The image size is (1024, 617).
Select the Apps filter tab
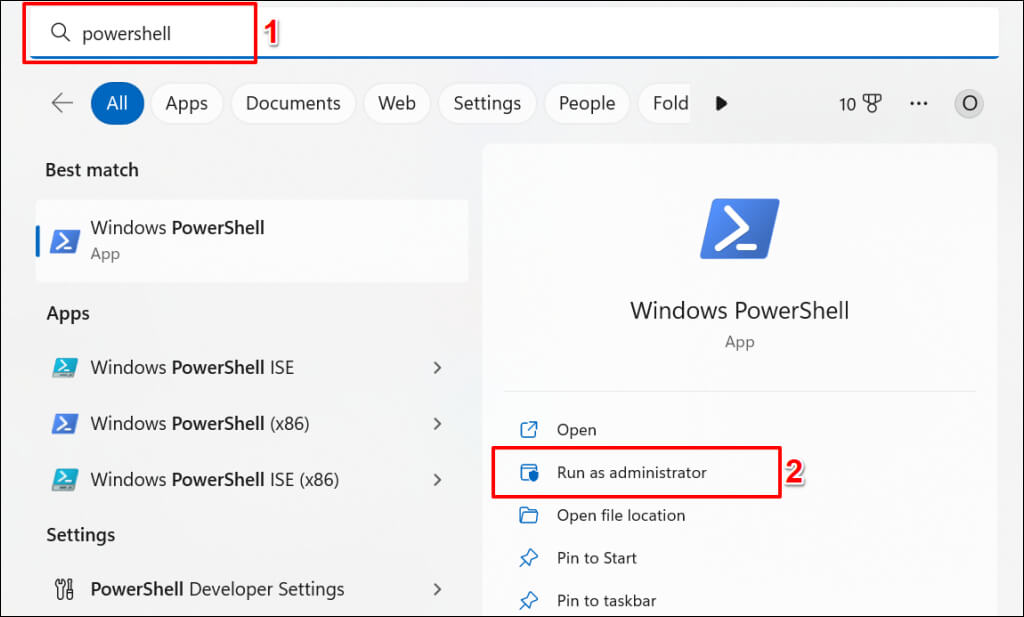pos(187,103)
